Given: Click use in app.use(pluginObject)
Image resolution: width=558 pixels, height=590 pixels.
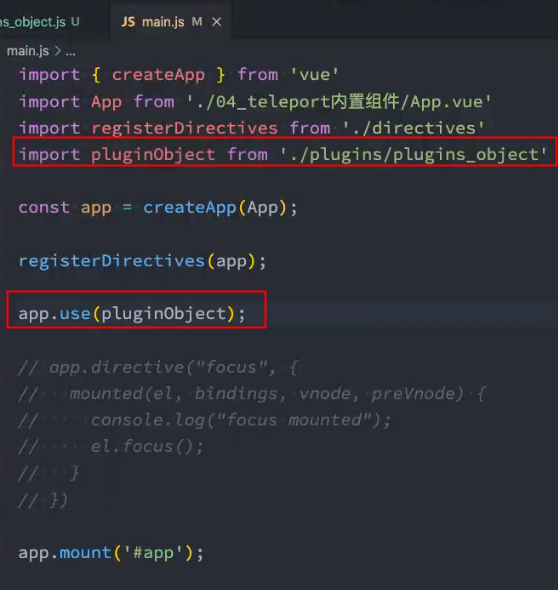Looking at the screenshot, I should pyautogui.click(x=75, y=313).
